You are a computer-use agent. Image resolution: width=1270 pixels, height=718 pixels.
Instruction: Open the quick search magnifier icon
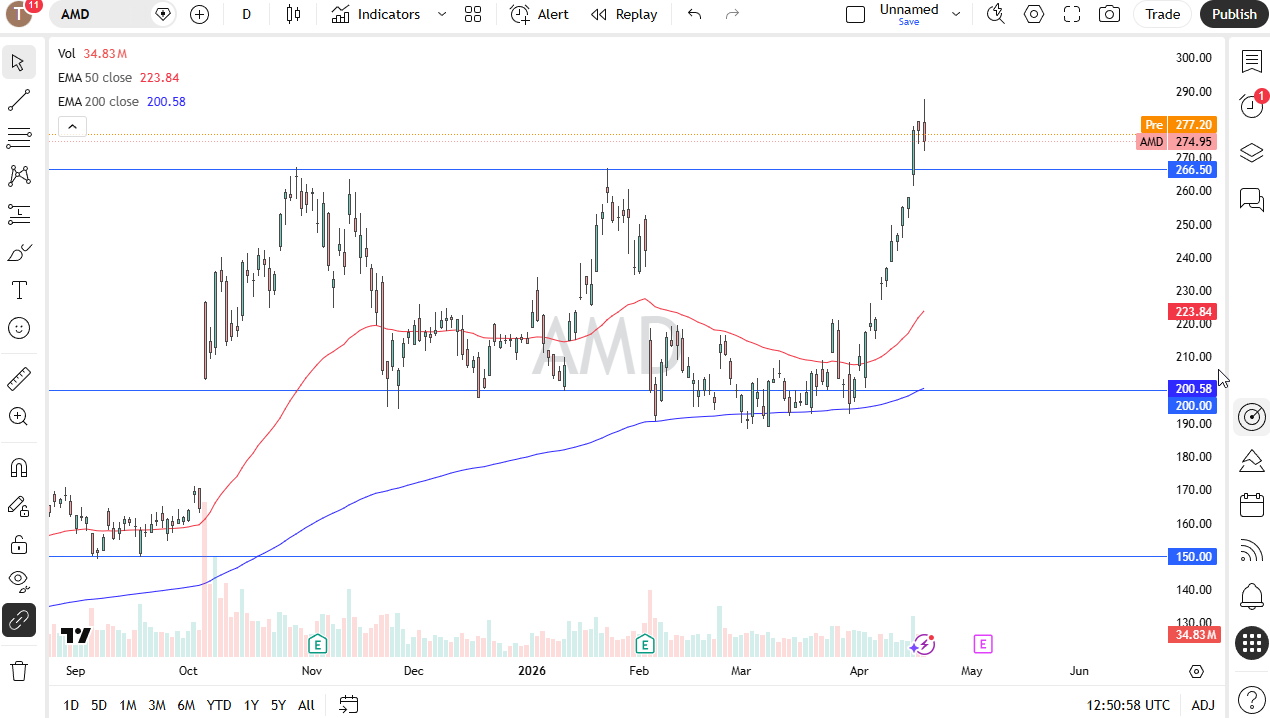pos(995,14)
